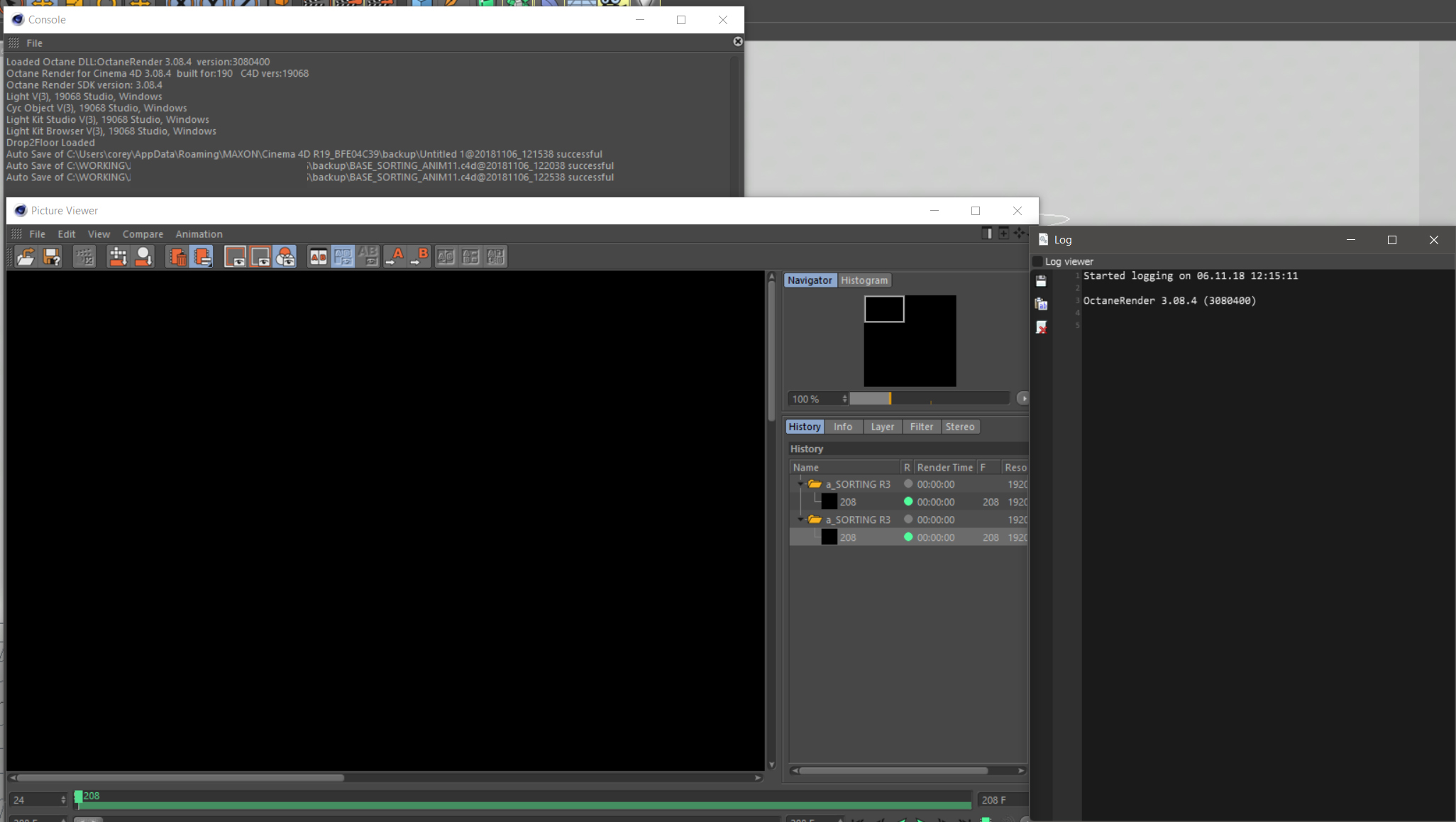
Task: Open the Layer tab
Action: click(882, 427)
